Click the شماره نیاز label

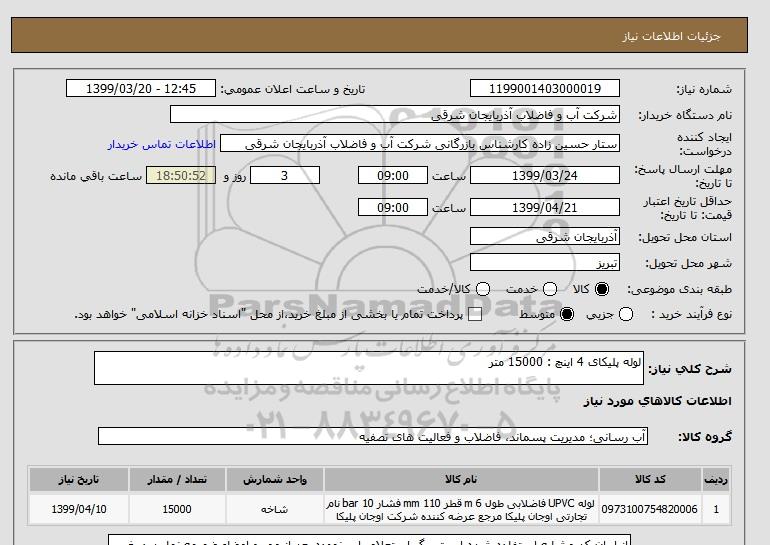pos(704,89)
